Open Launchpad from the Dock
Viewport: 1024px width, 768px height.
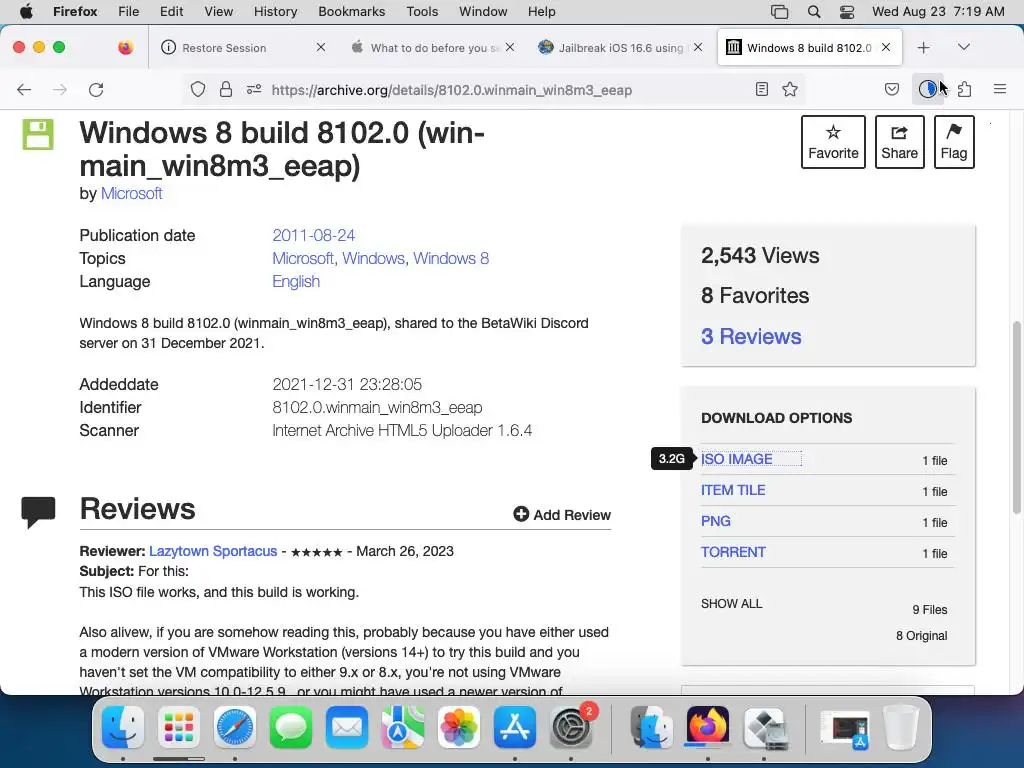click(179, 727)
